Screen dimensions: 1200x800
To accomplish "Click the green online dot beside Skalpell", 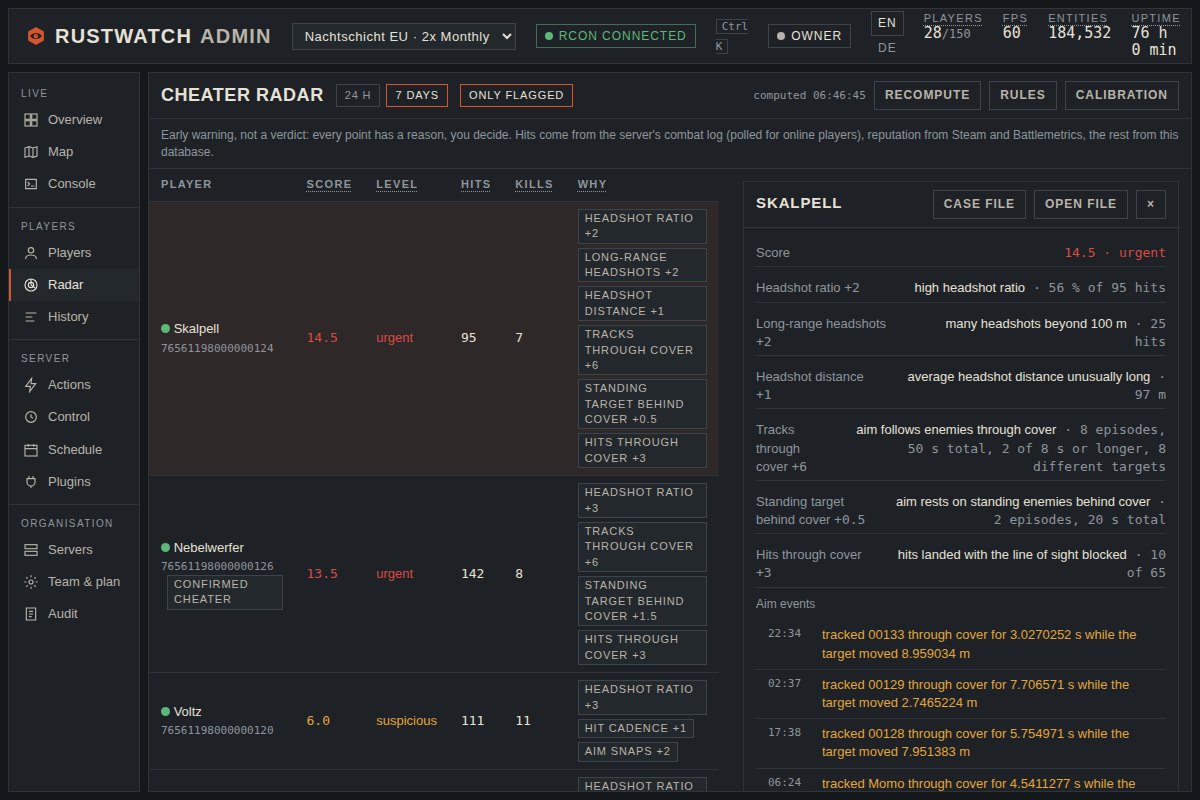I will pos(165,328).
